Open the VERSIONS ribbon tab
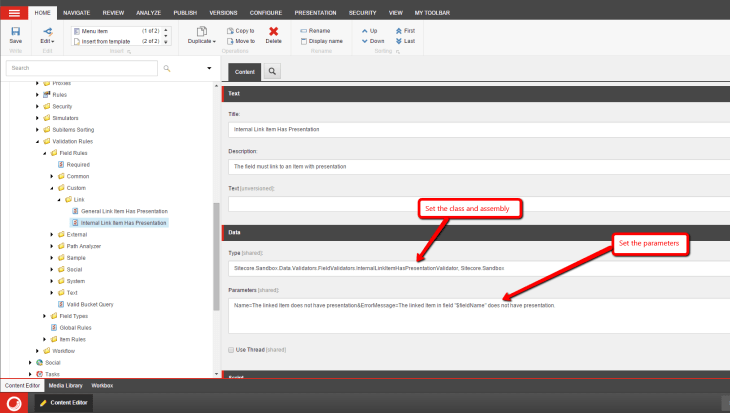730x413 pixels. tap(223, 13)
